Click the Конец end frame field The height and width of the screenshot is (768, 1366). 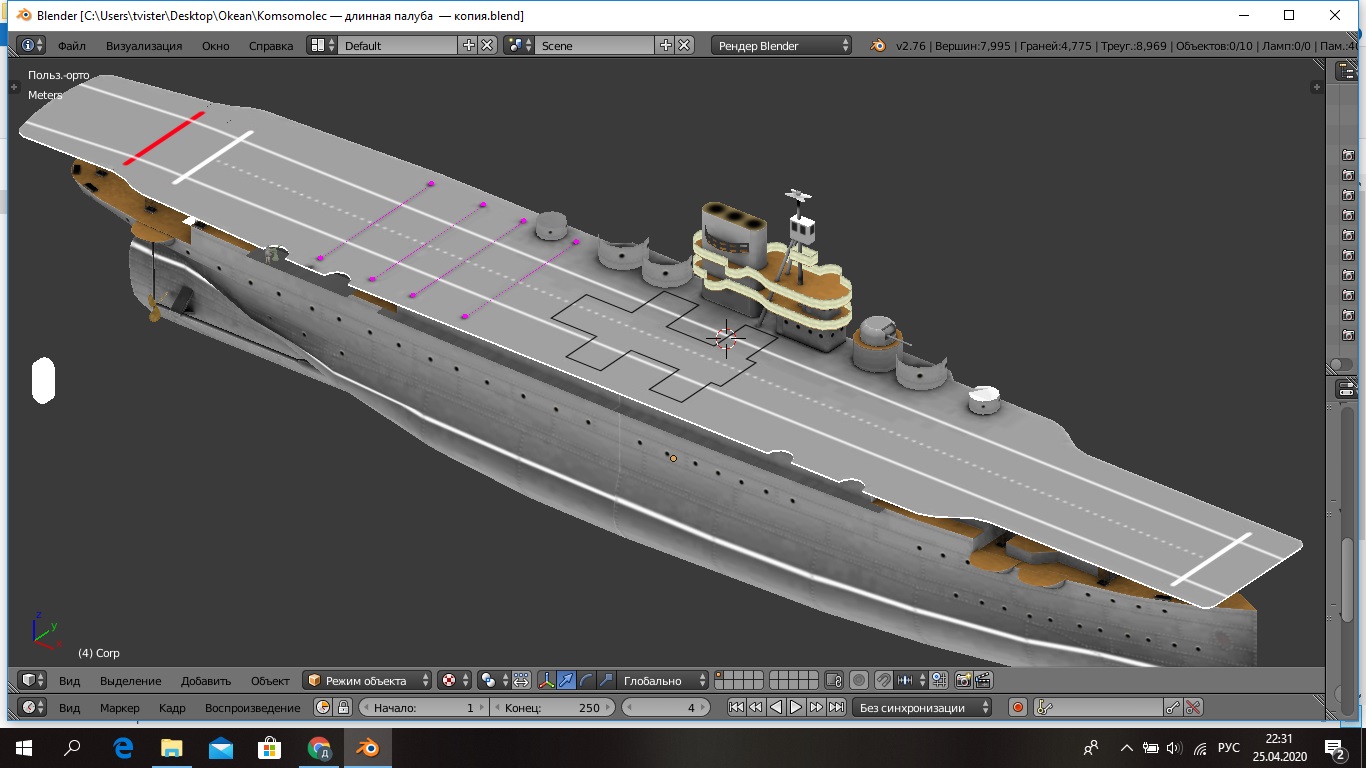click(552, 707)
